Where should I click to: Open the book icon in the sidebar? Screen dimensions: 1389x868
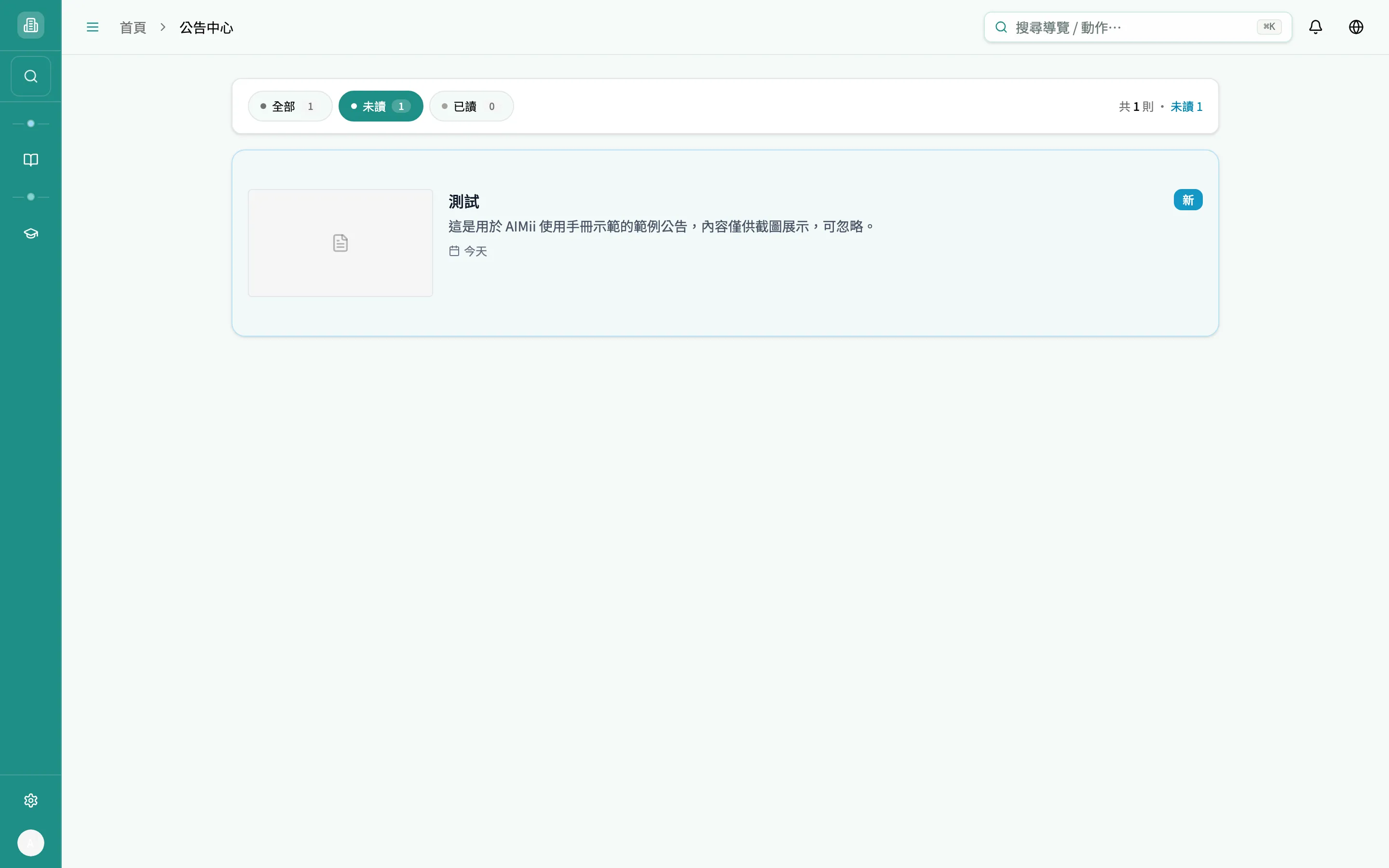30,160
